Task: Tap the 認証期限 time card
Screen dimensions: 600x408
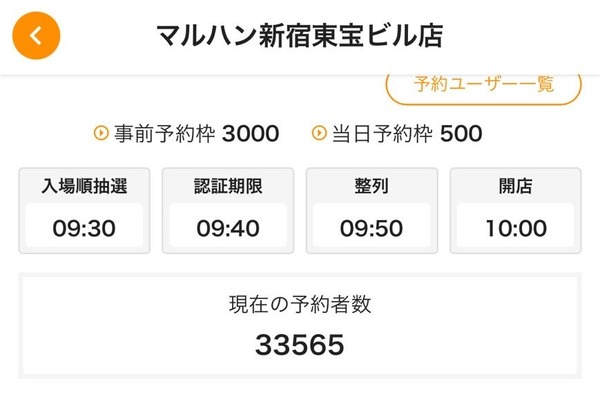Action: (x=228, y=211)
